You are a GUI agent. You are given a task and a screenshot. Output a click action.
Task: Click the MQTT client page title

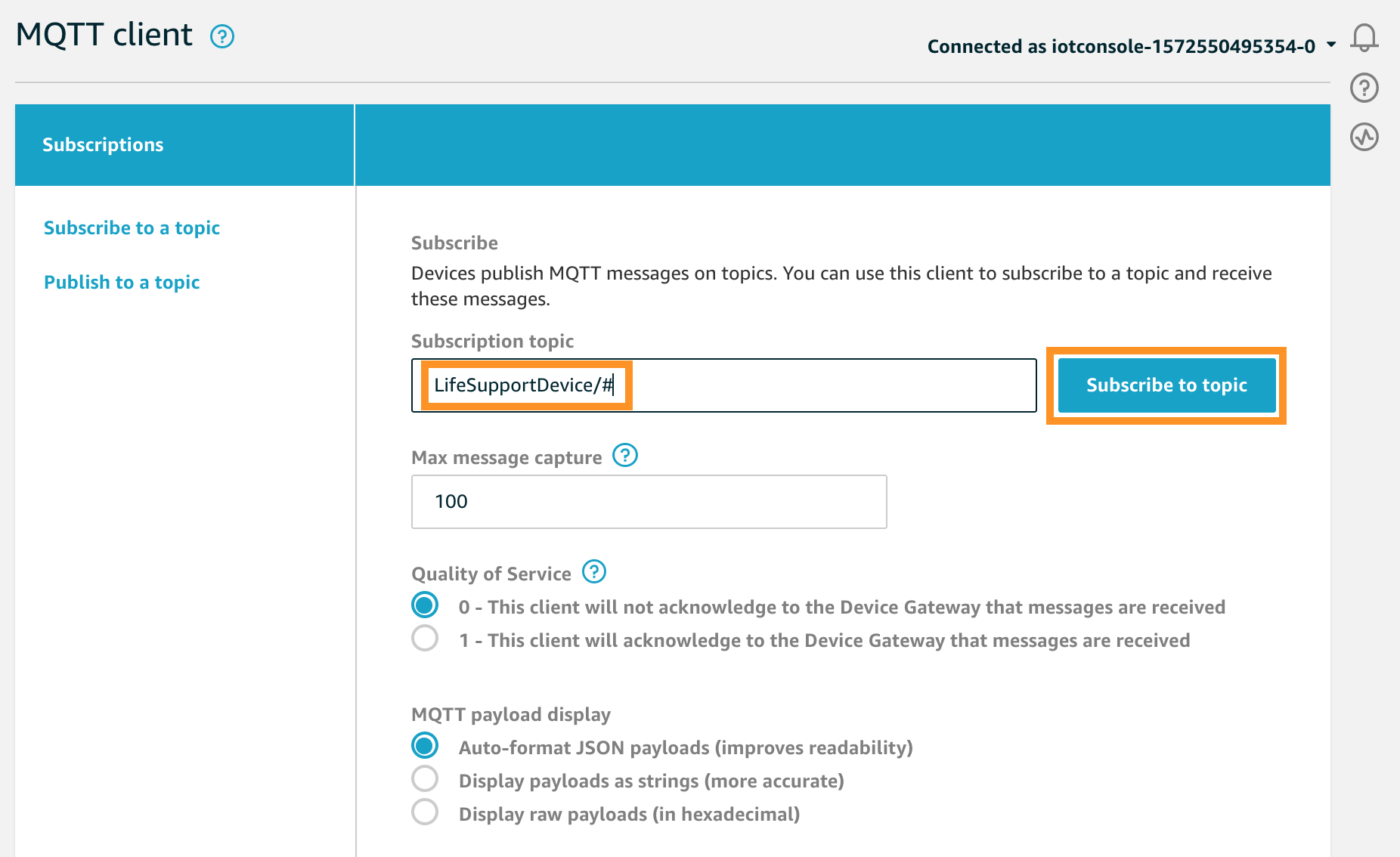click(104, 35)
